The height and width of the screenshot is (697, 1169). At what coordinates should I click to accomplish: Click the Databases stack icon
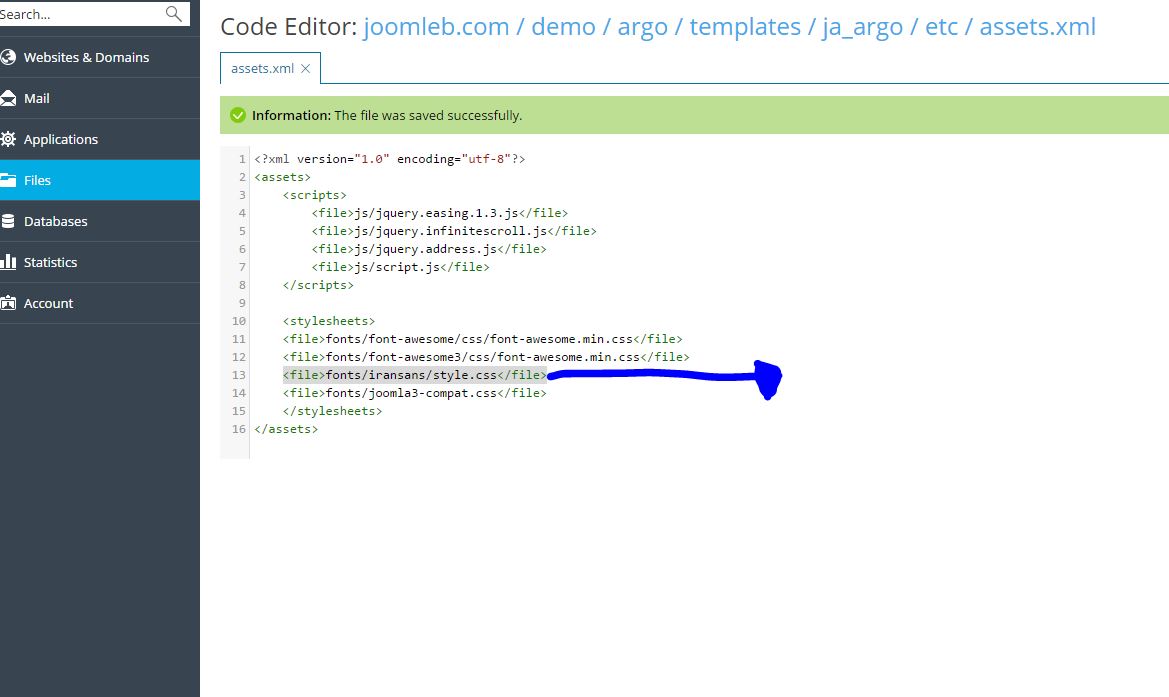point(9,221)
